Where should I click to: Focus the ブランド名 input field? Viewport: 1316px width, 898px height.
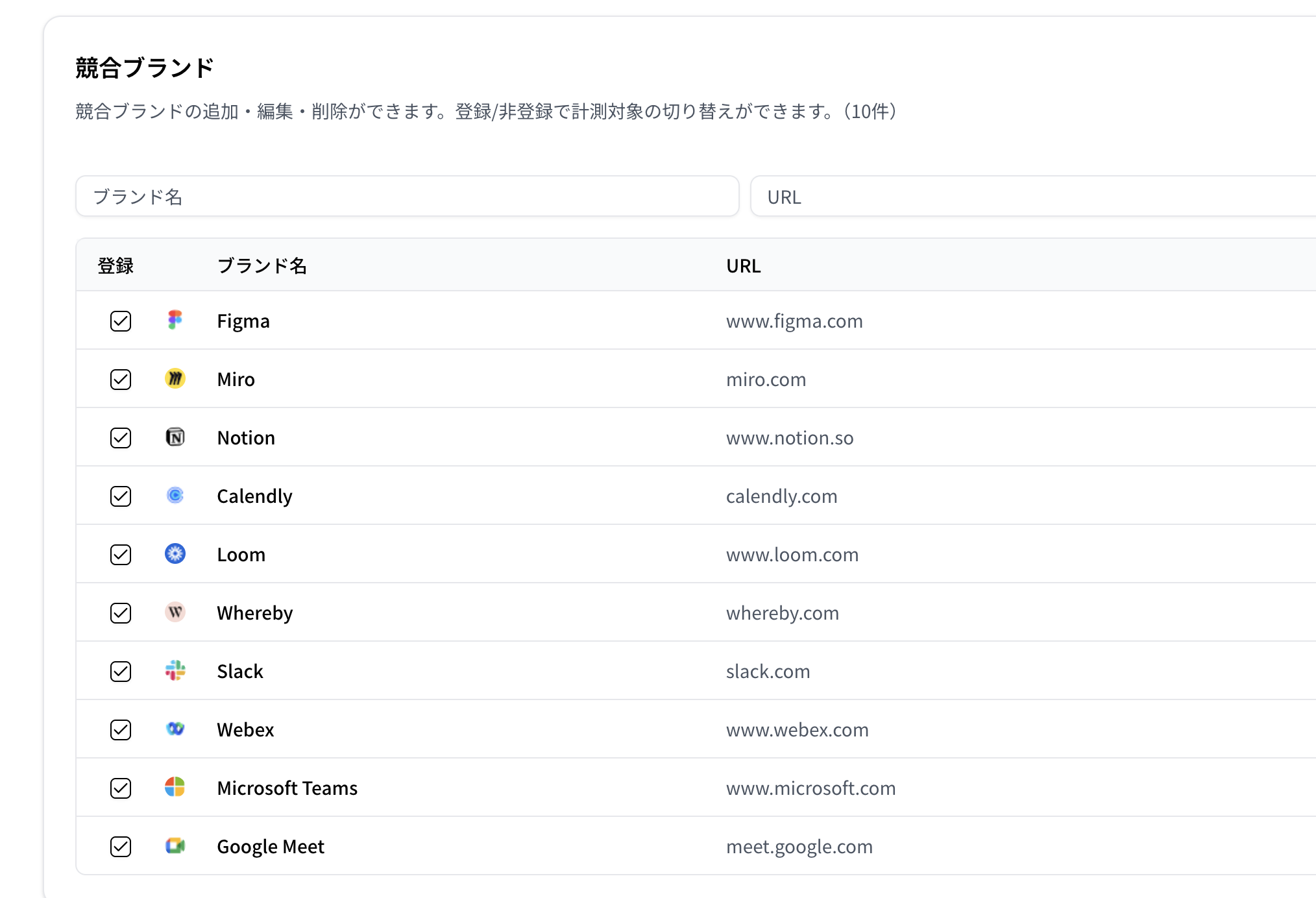[407, 197]
